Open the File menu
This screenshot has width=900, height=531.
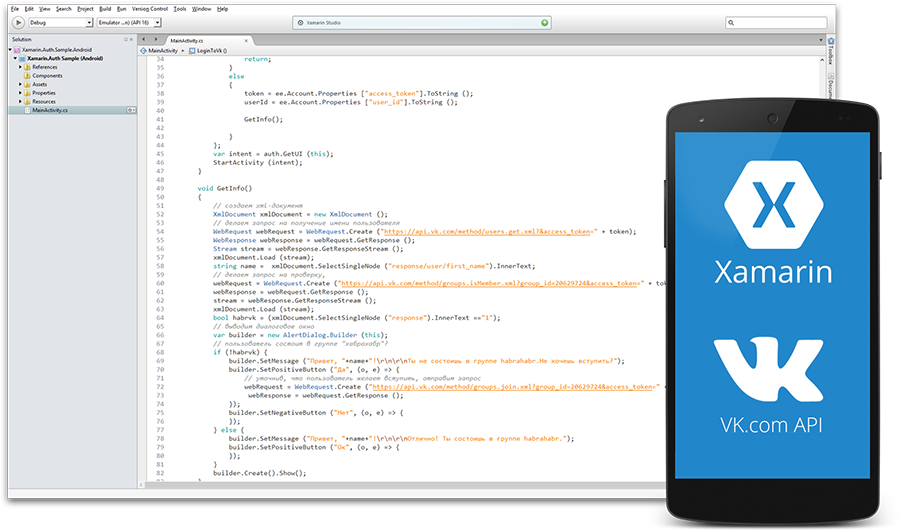tap(14, 9)
